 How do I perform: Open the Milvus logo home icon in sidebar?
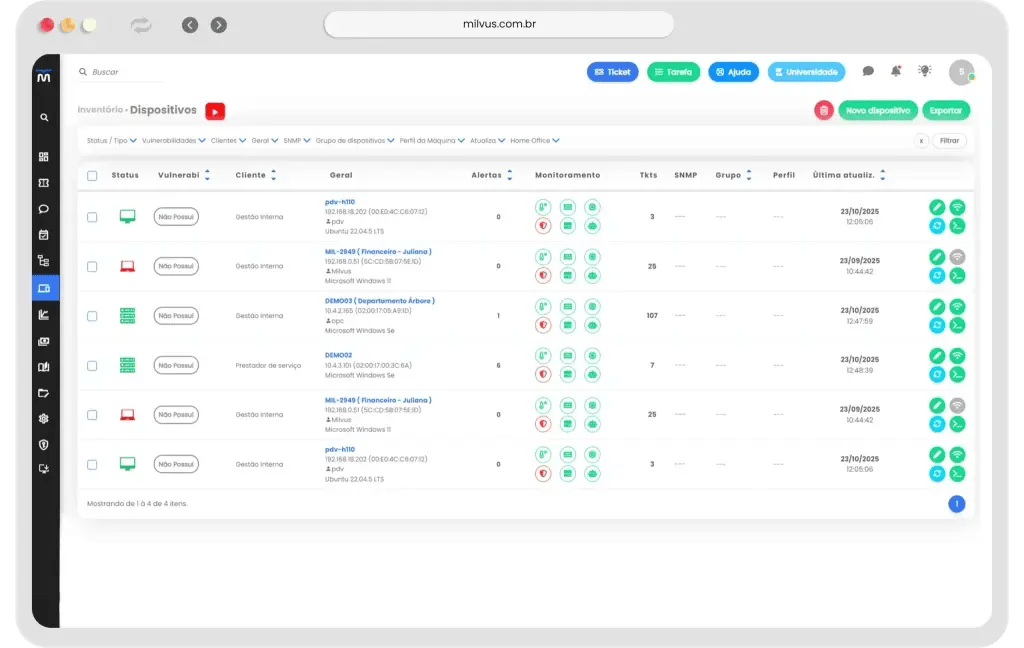coord(44,77)
